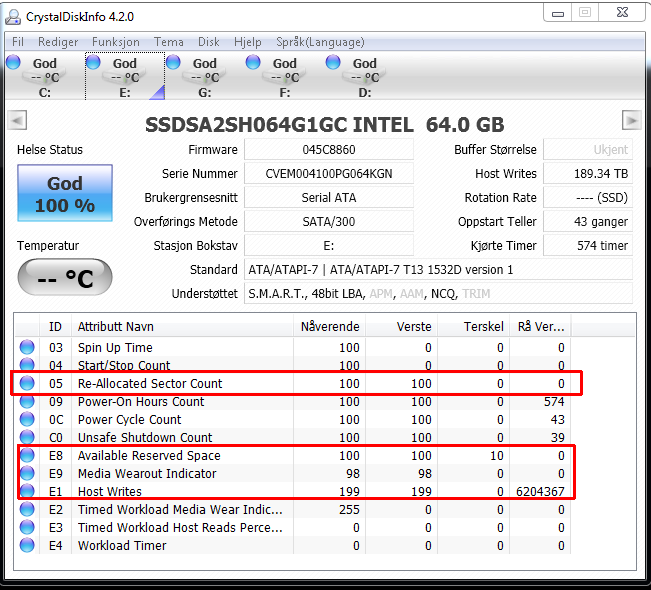
Task: Click Rotation Rate ---- (SSD) field
Action: [x=588, y=198]
